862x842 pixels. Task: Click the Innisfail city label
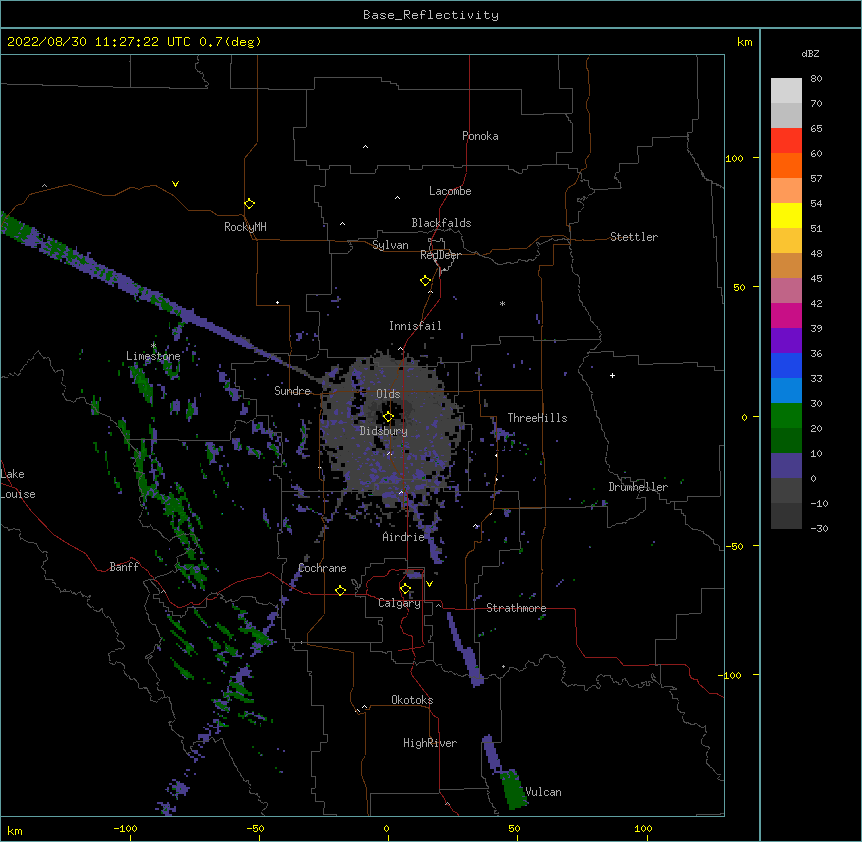click(415, 326)
